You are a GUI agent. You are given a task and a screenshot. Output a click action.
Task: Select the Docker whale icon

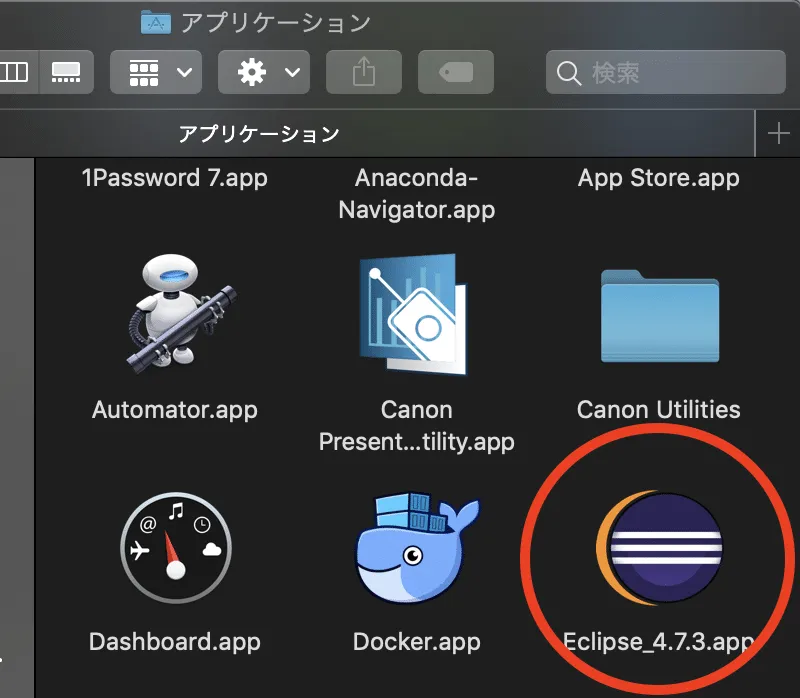417,547
